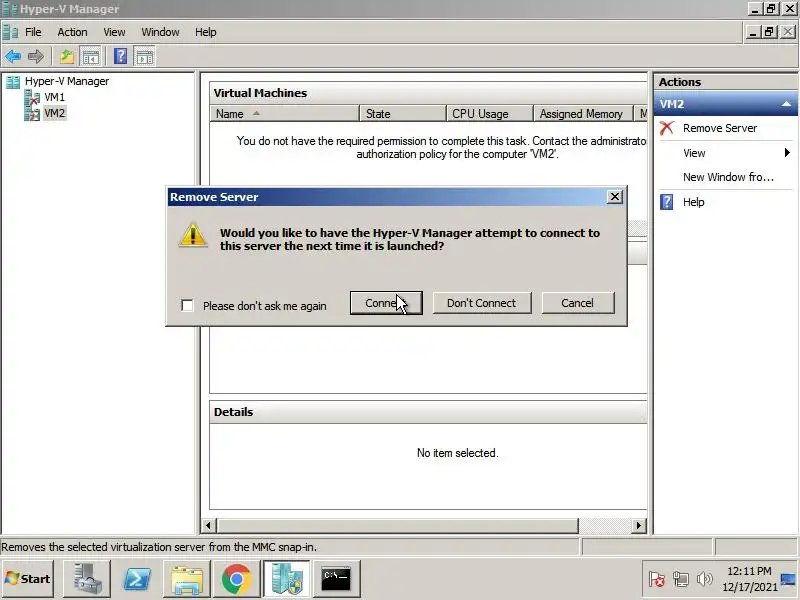Click the 'No item selected.' details text
Screen dimensions: 800x600
pos(457,453)
